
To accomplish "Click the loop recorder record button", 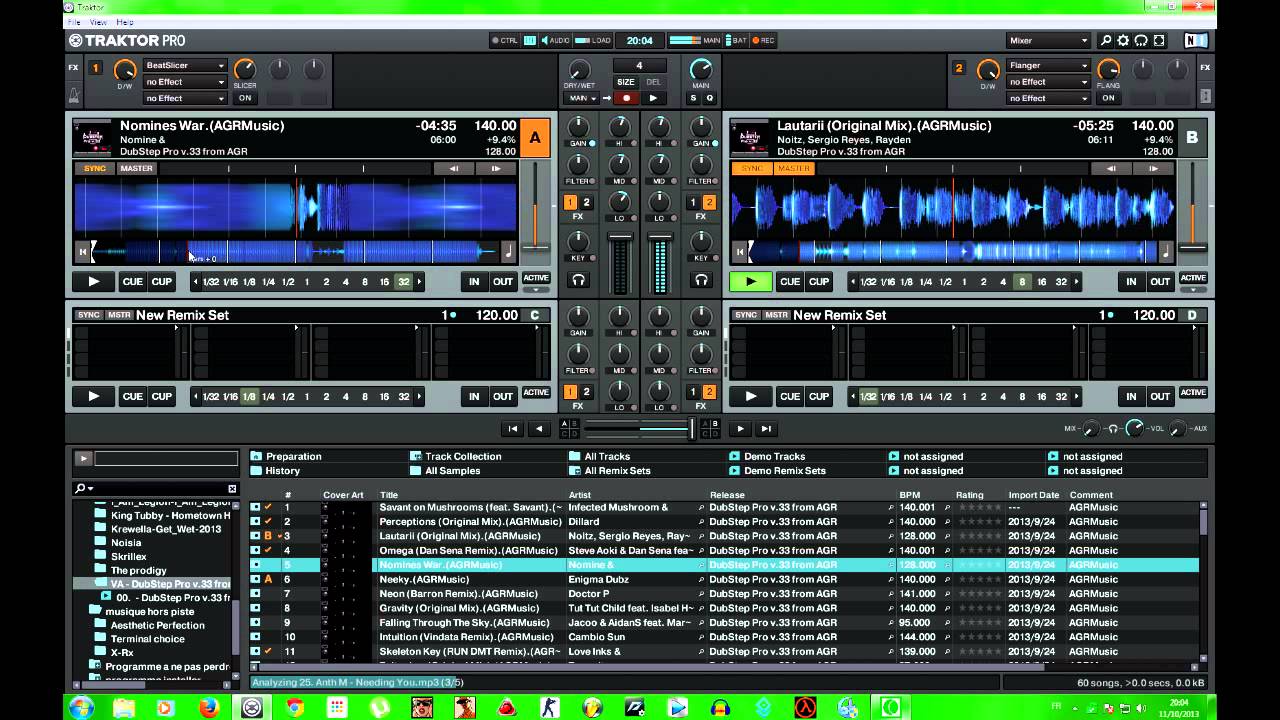I will click(626, 98).
